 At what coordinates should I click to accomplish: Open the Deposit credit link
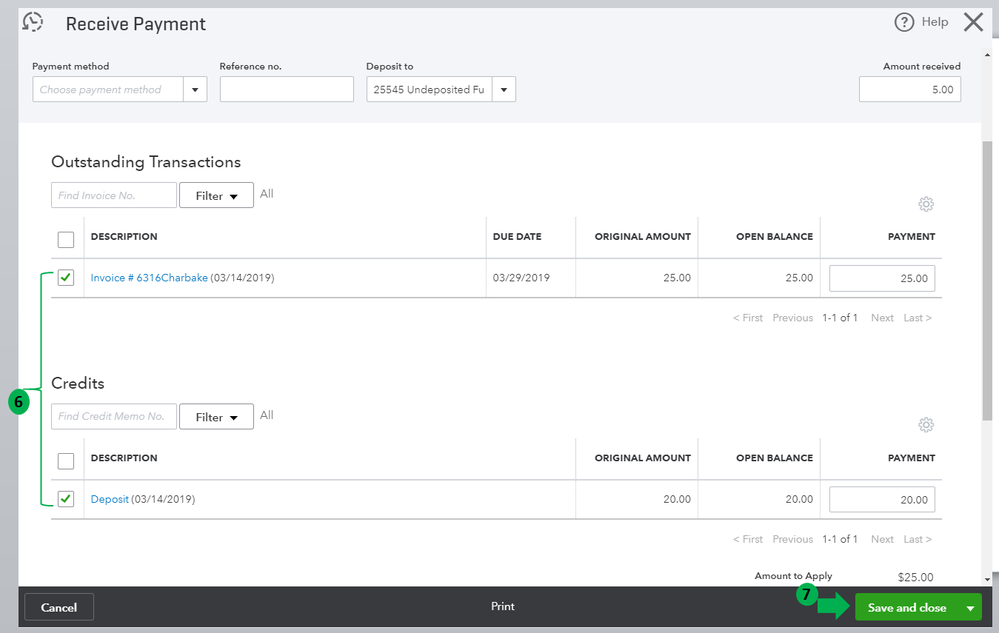[x=110, y=499]
